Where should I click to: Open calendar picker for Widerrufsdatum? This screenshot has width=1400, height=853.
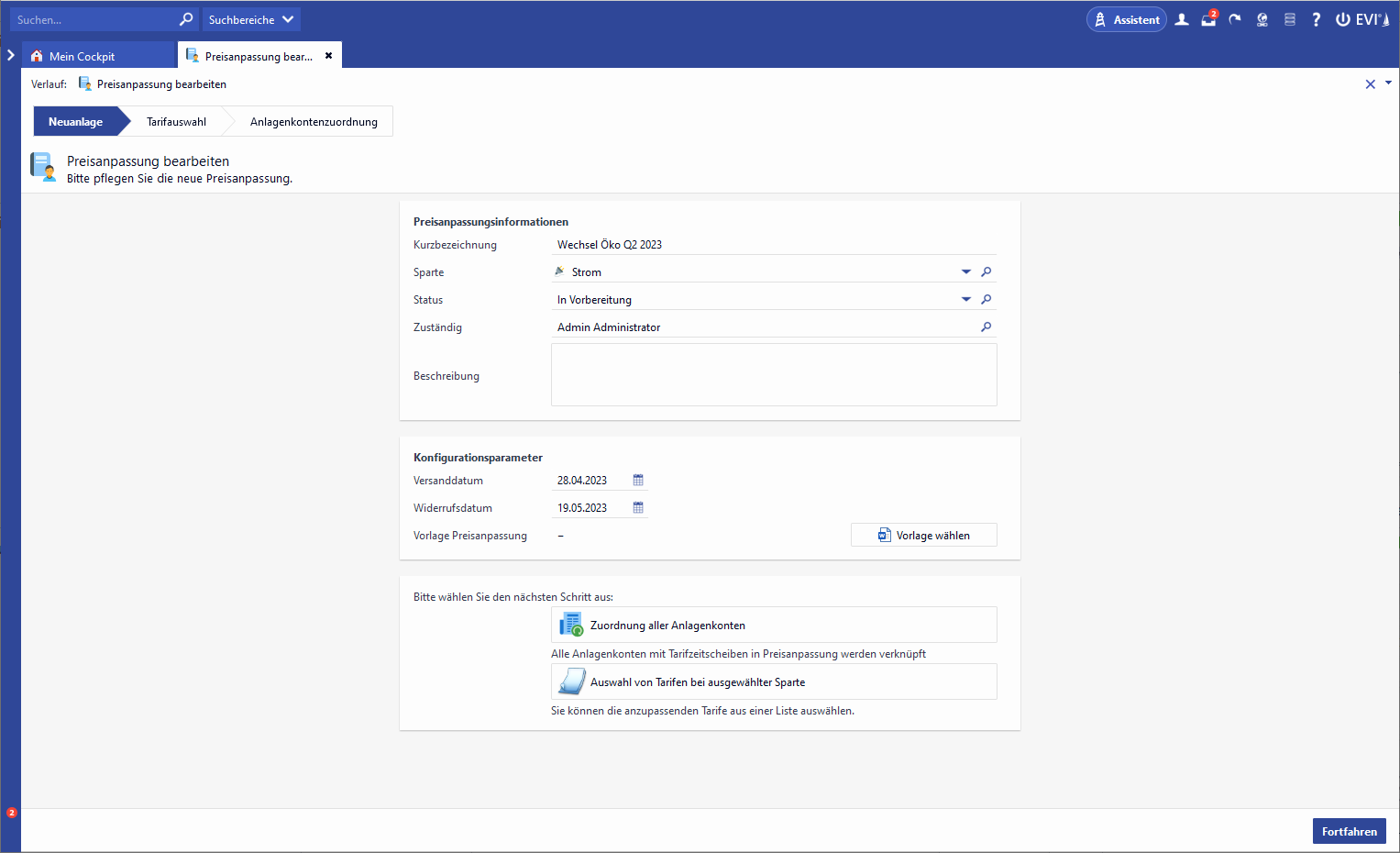pyautogui.click(x=638, y=508)
